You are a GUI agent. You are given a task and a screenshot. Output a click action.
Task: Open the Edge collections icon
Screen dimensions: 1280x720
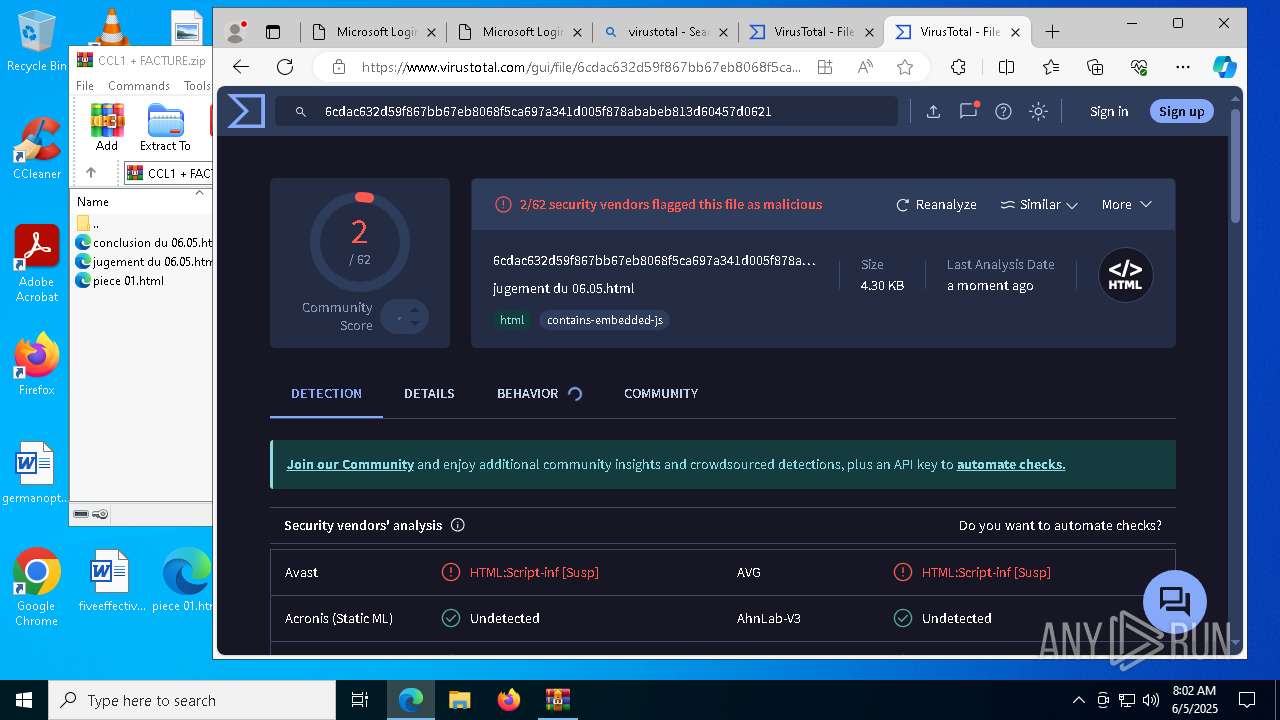(x=1095, y=67)
